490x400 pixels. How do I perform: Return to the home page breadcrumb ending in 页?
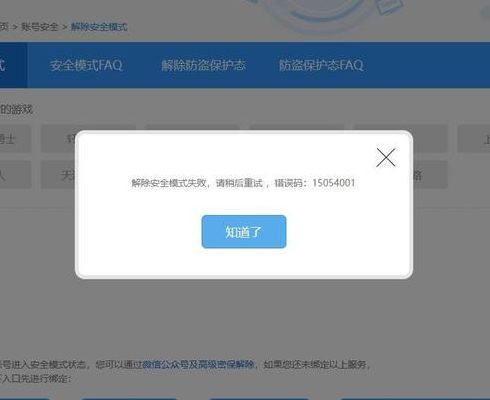[4, 27]
